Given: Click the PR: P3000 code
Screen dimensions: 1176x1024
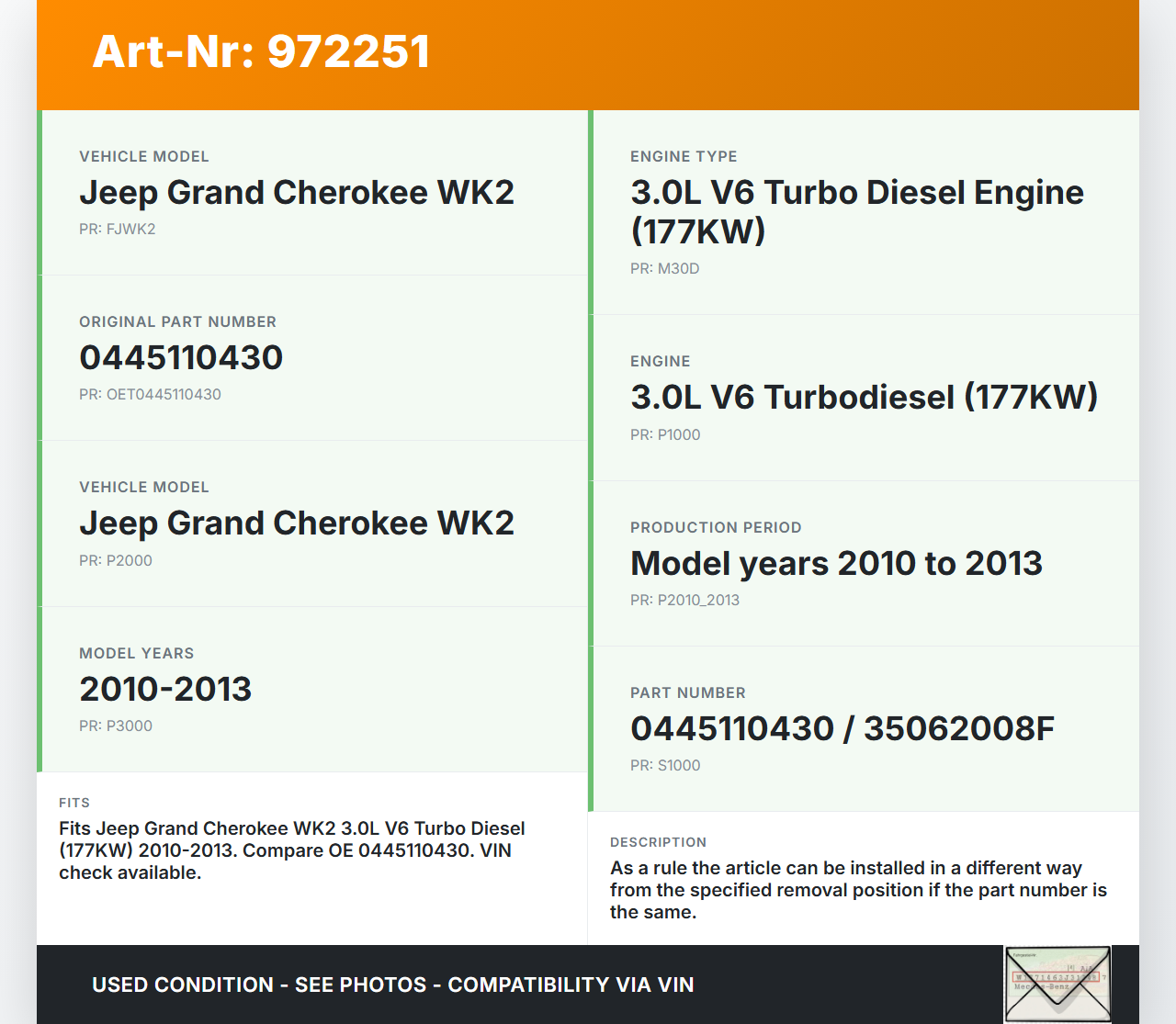Looking at the screenshot, I should point(116,726).
